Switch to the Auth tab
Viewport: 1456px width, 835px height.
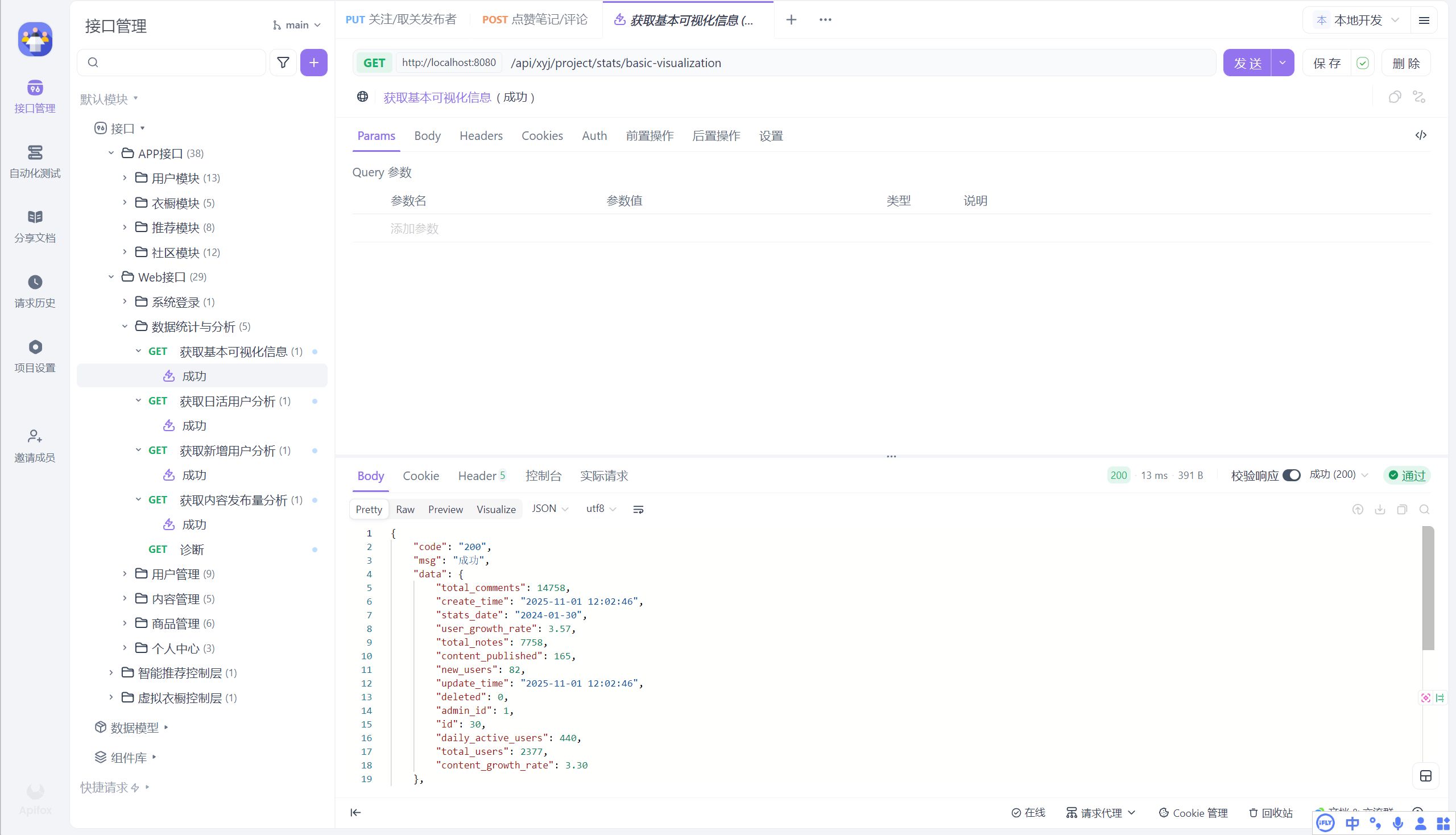point(594,136)
